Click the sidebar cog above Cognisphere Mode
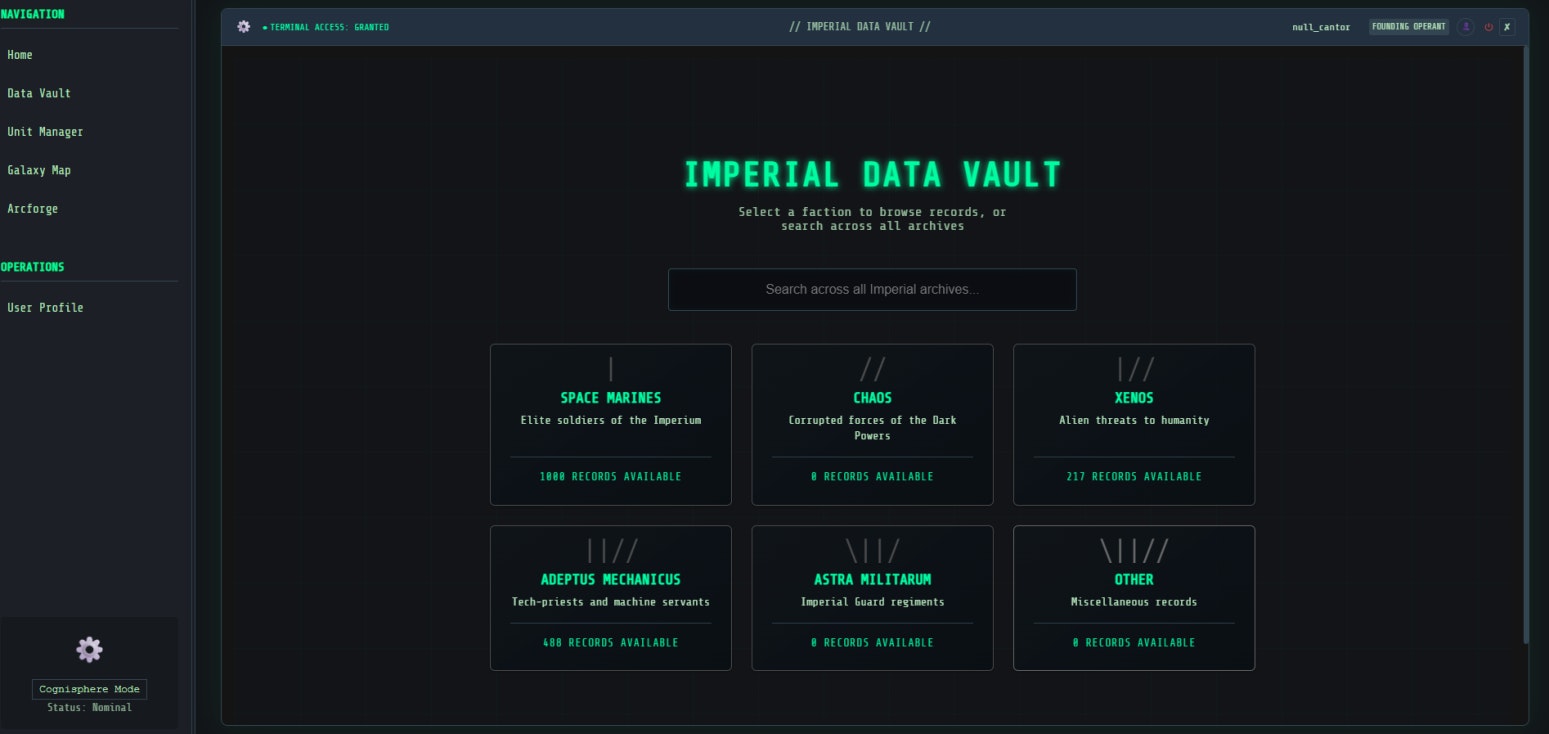The width and height of the screenshot is (1549, 734). (x=89, y=649)
